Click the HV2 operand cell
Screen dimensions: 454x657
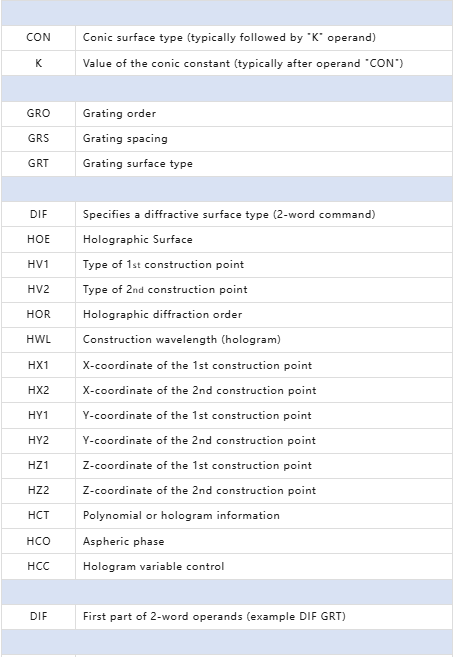(x=38, y=290)
